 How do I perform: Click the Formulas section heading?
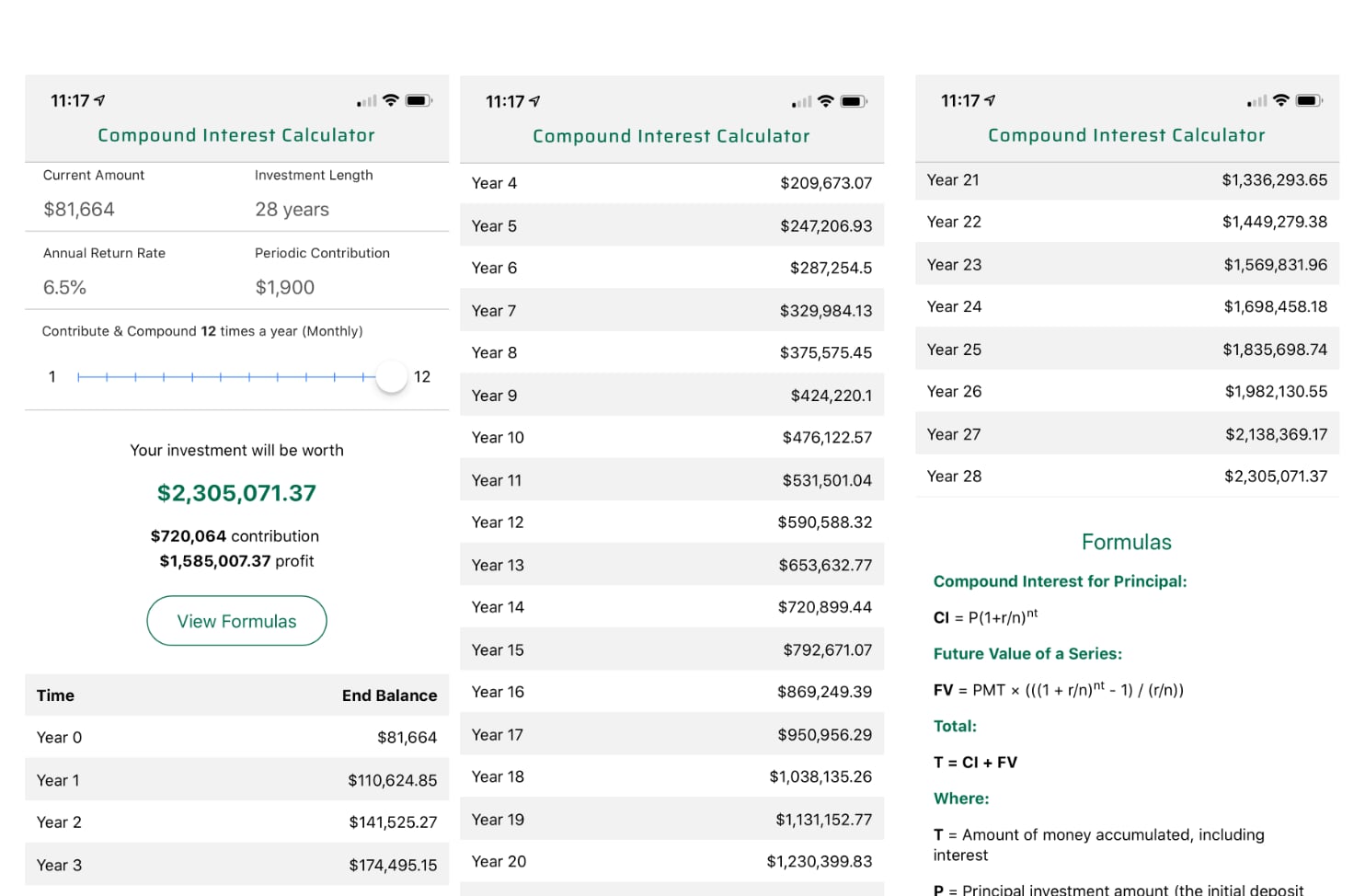pyautogui.click(x=1126, y=542)
